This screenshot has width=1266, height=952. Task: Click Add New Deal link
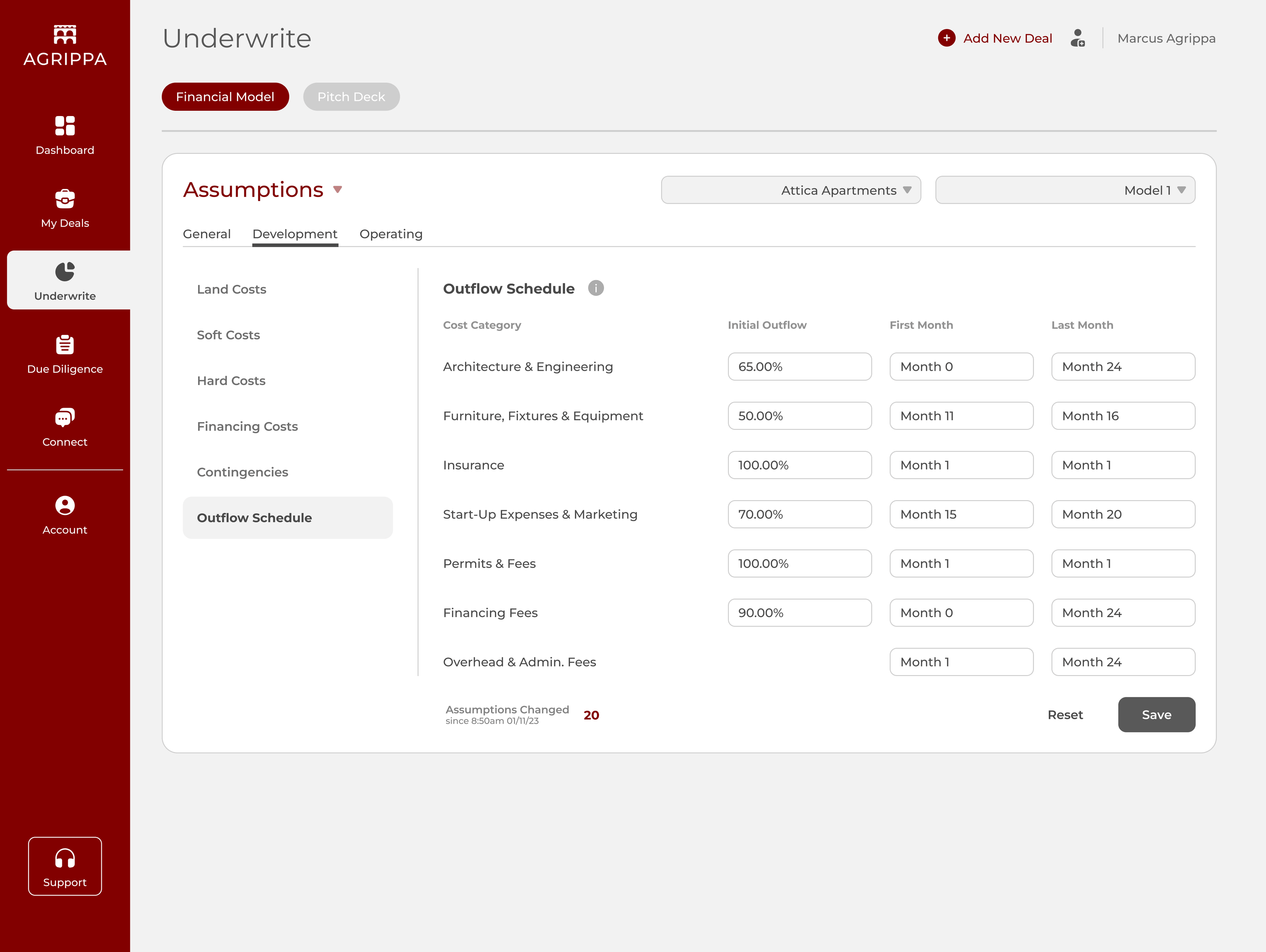pos(1007,38)
